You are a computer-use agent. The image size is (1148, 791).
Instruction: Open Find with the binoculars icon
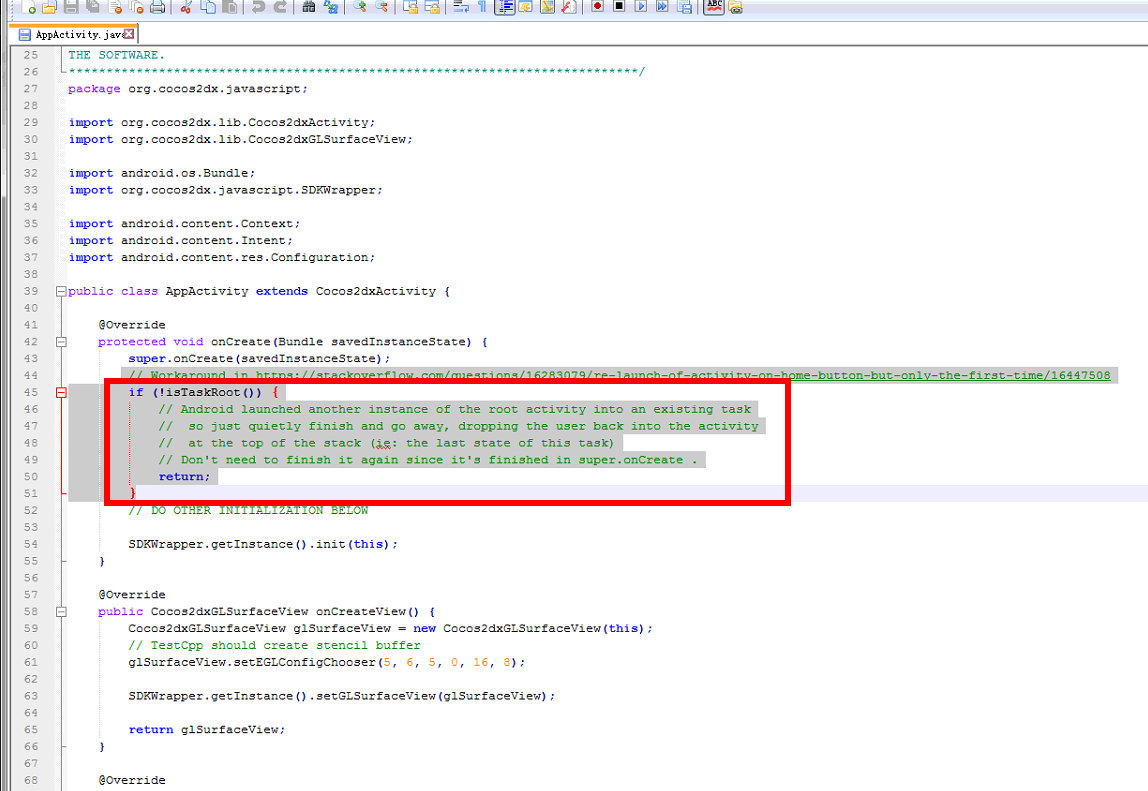tap(308, 7)
